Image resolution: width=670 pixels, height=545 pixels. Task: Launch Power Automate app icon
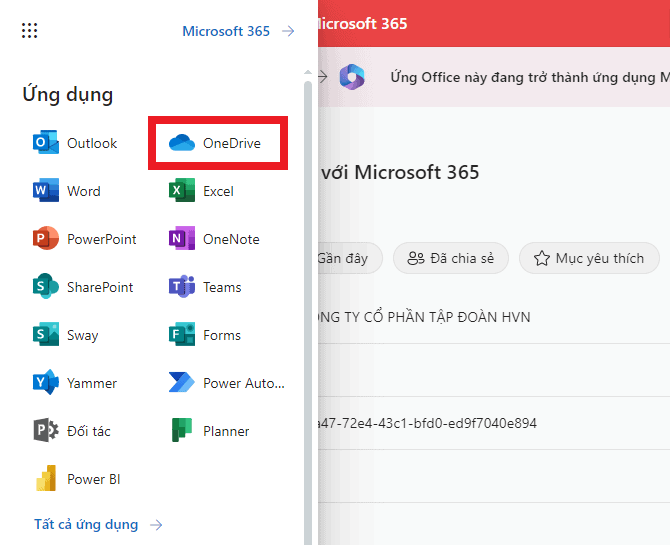[x=182, y=382]
